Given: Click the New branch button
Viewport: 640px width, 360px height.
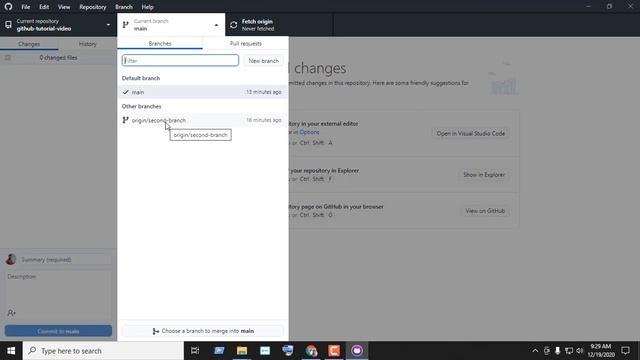Looking at the screenshot, I should [264, 60].
